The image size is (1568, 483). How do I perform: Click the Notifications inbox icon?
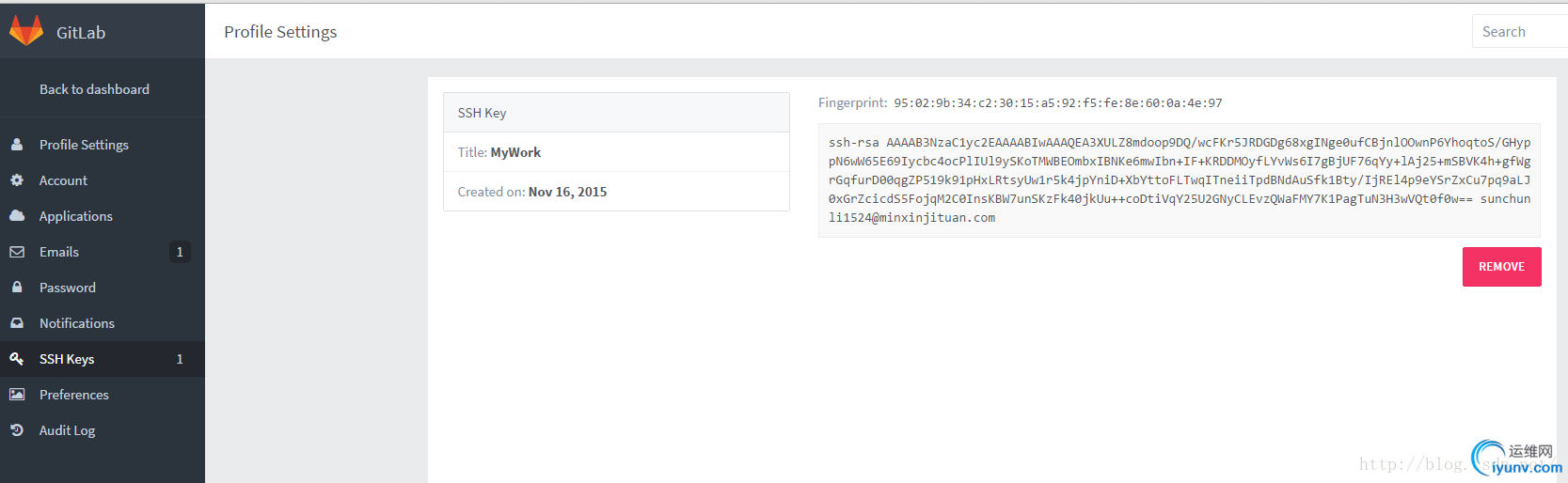coord(17,323)
